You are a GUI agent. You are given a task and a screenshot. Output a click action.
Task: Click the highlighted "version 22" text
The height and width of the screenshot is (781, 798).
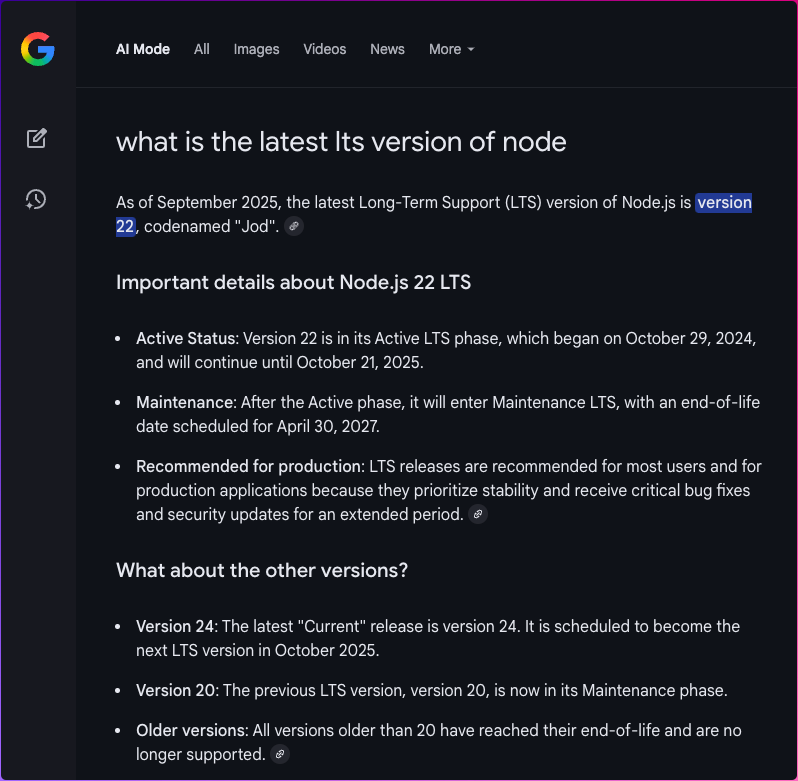[x=723, y=203]
